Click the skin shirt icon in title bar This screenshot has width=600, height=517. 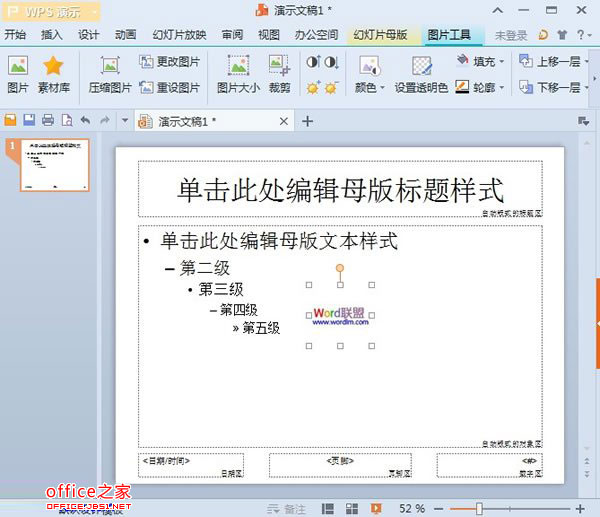coord(562,35)
